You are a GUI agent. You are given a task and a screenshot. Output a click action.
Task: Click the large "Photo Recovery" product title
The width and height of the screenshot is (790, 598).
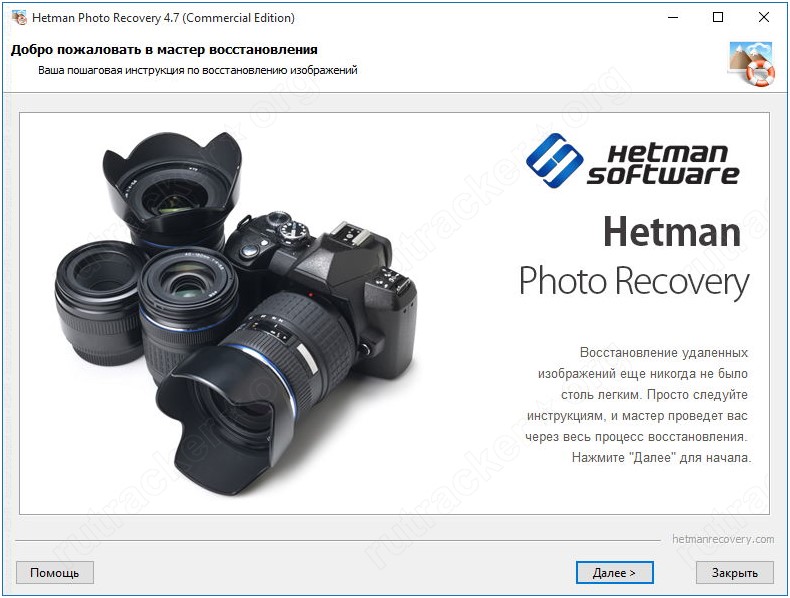[x=634, y=281]
